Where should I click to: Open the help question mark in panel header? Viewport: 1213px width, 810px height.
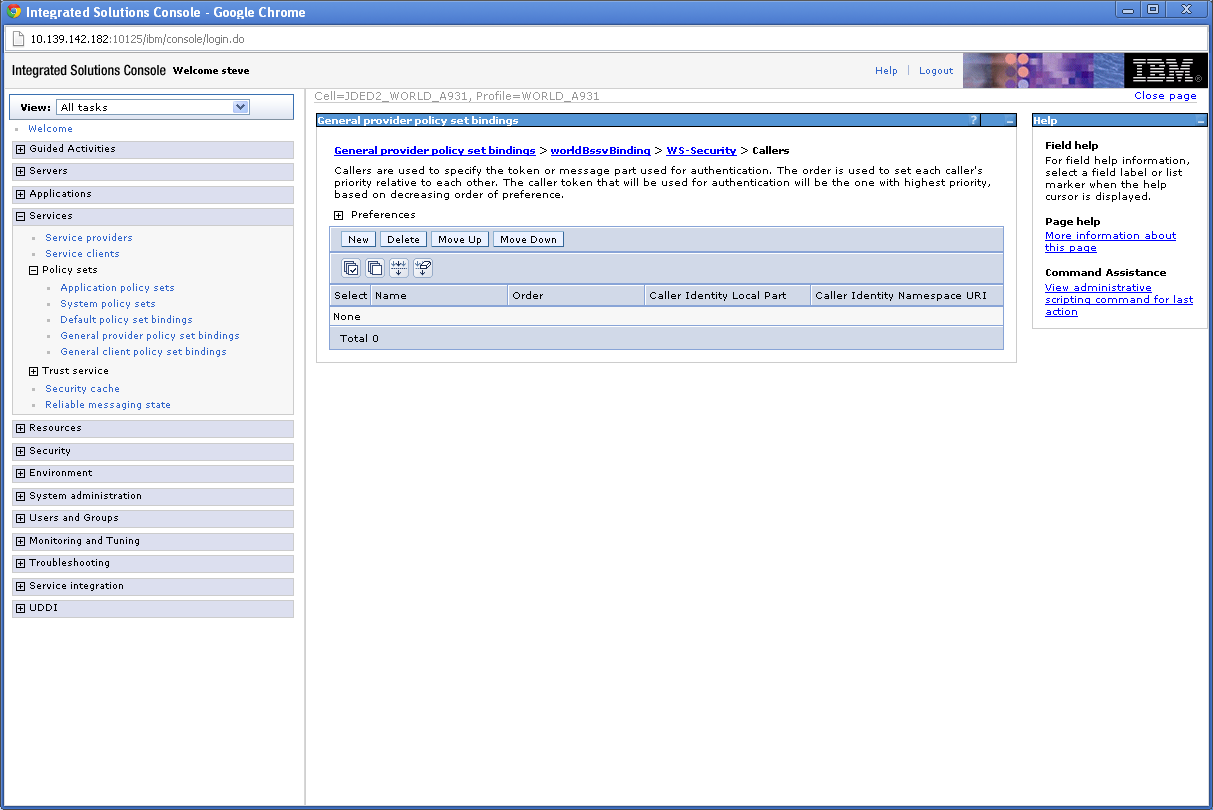click(x=973, y=120)
